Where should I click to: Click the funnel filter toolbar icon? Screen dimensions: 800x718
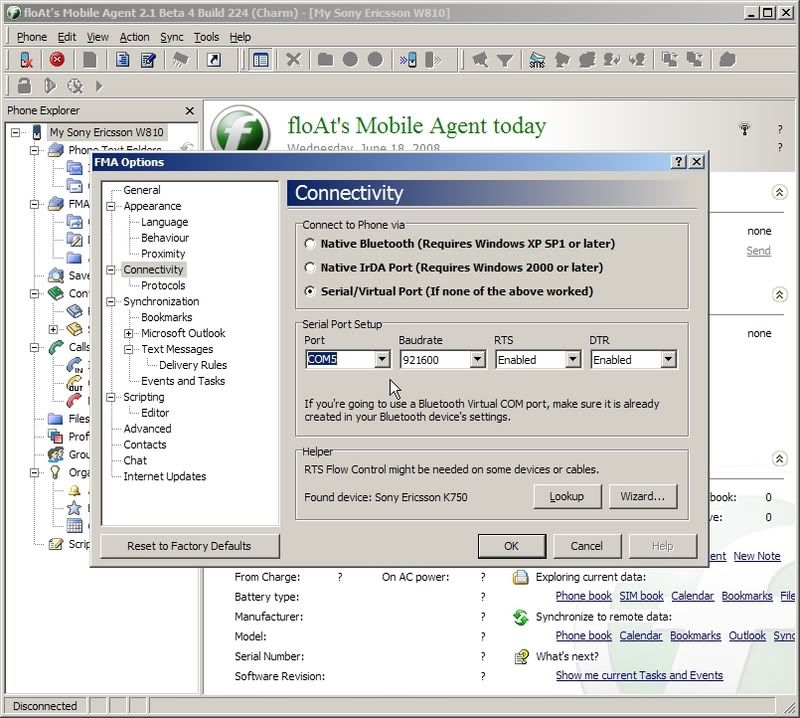[x=505, y=61]
